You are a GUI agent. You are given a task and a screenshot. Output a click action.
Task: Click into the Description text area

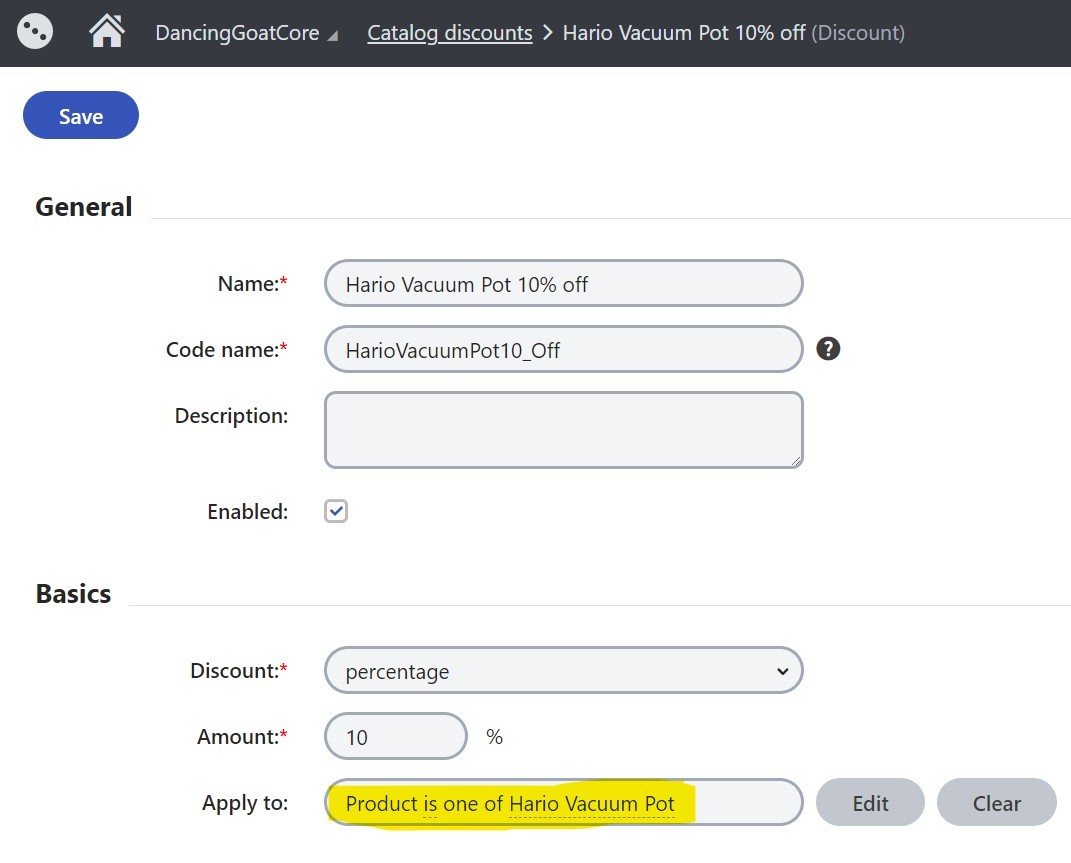564,430
